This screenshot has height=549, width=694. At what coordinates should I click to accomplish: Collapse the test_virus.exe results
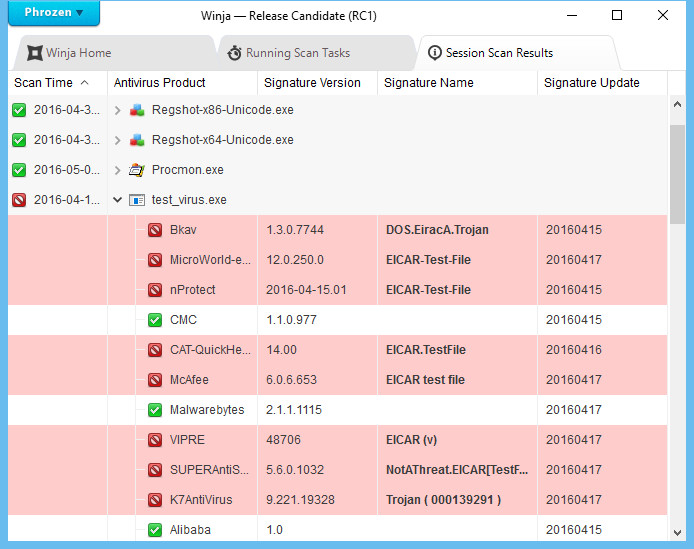(117, 200)
